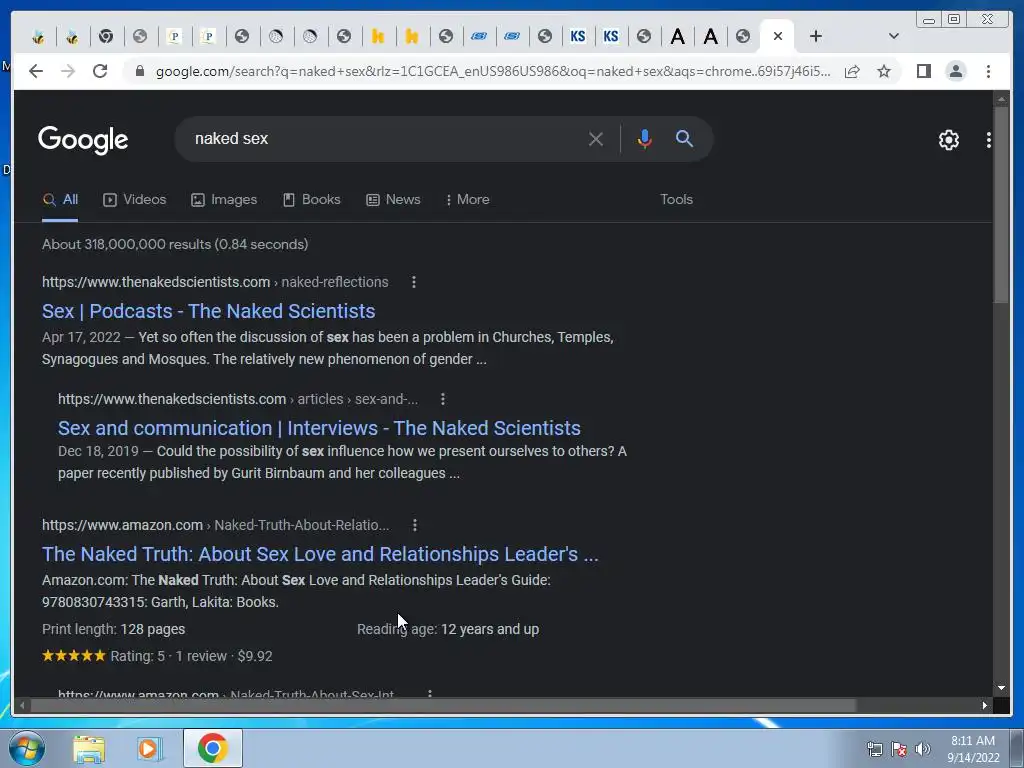Screen dimensions: 1024x768
Task: Open Windows Explorer from the taskbar
Action: pyautogui.click(x=89, y=749)
